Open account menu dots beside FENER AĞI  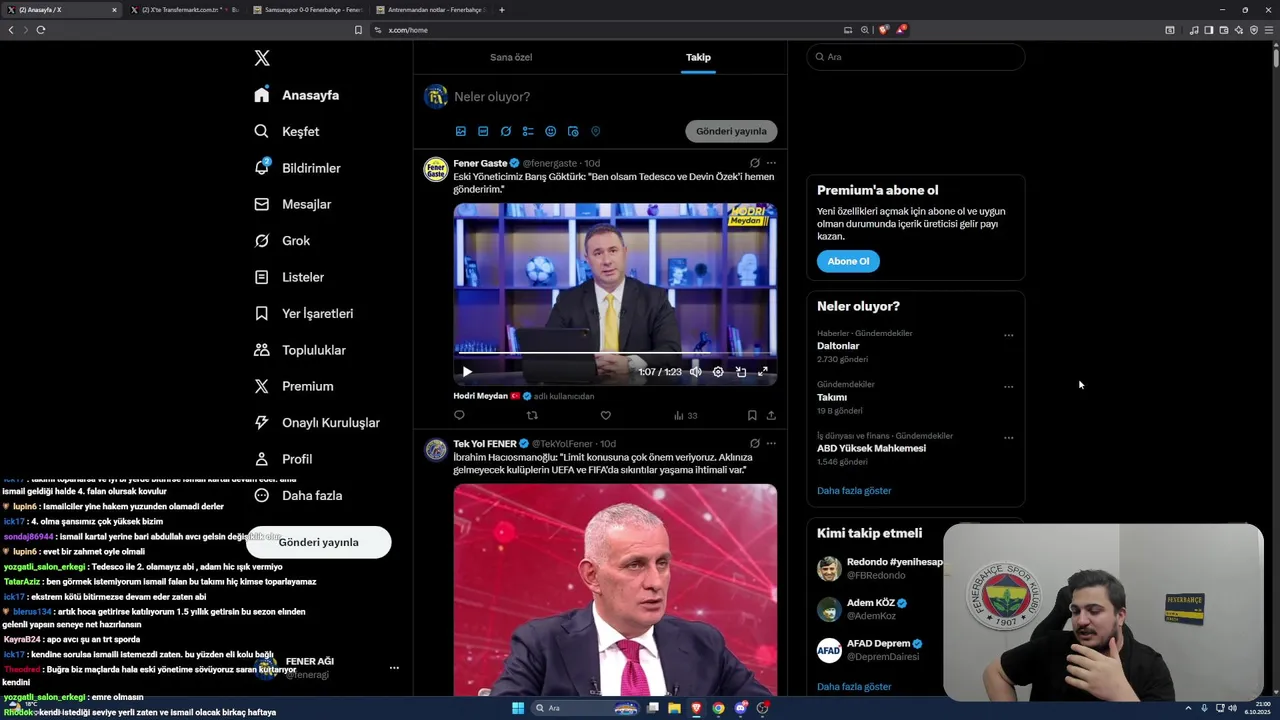(394, 668)
